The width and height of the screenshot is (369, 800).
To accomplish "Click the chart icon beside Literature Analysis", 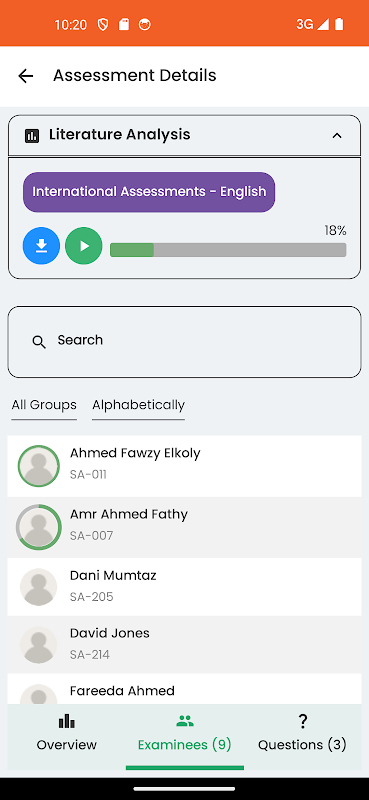I will pos(32,136).
